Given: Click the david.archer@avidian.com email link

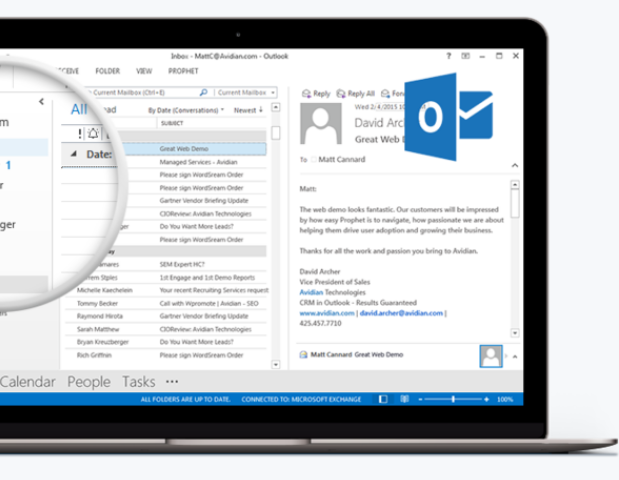Looking at the screenshot, I should pyautogui.click(x=401, y=313).
